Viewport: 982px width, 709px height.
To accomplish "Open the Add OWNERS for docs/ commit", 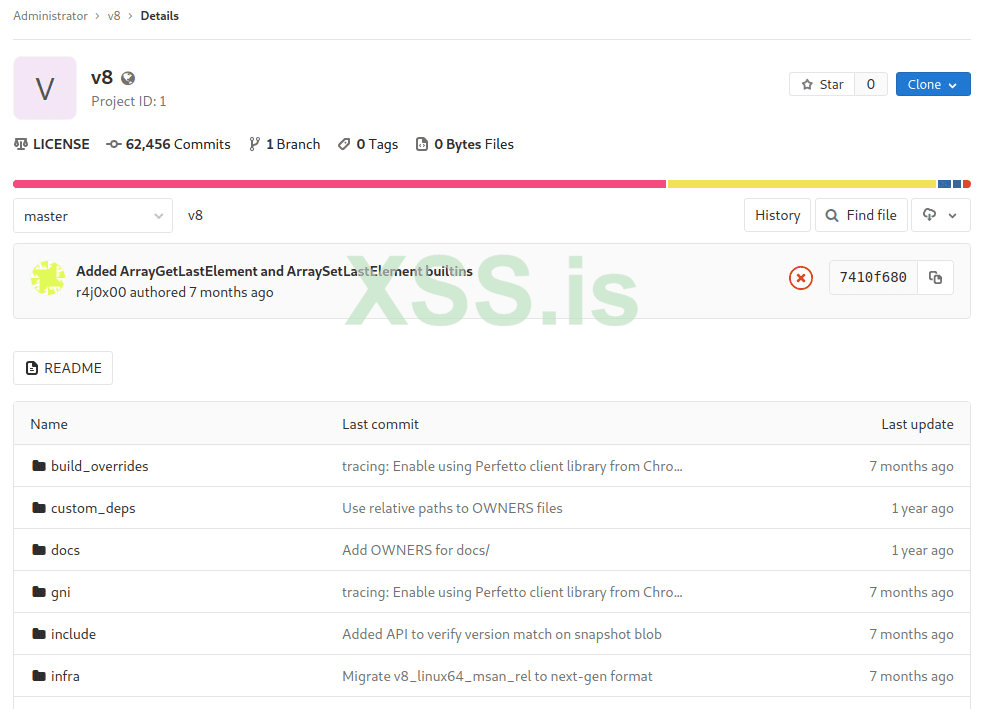I will pos(416,551).
